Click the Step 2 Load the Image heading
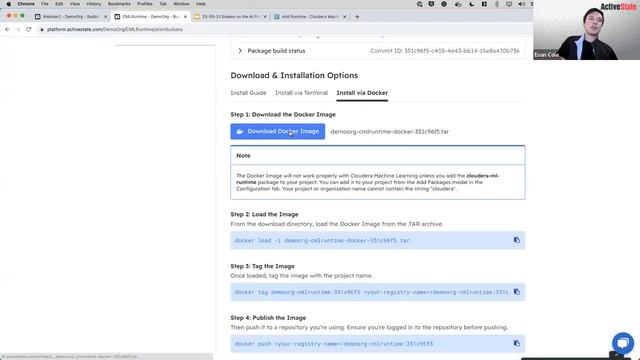Viewport: 640px width, 360px height. pos(264,214)
